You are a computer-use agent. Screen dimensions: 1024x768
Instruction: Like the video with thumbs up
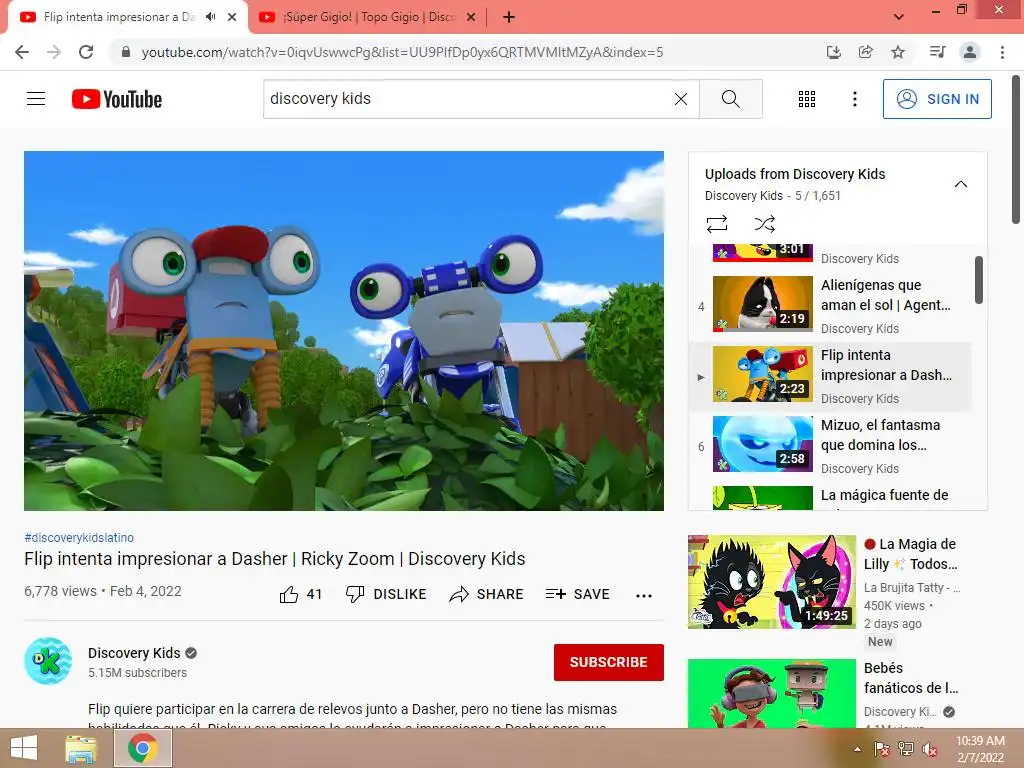[x=300, y=594]
